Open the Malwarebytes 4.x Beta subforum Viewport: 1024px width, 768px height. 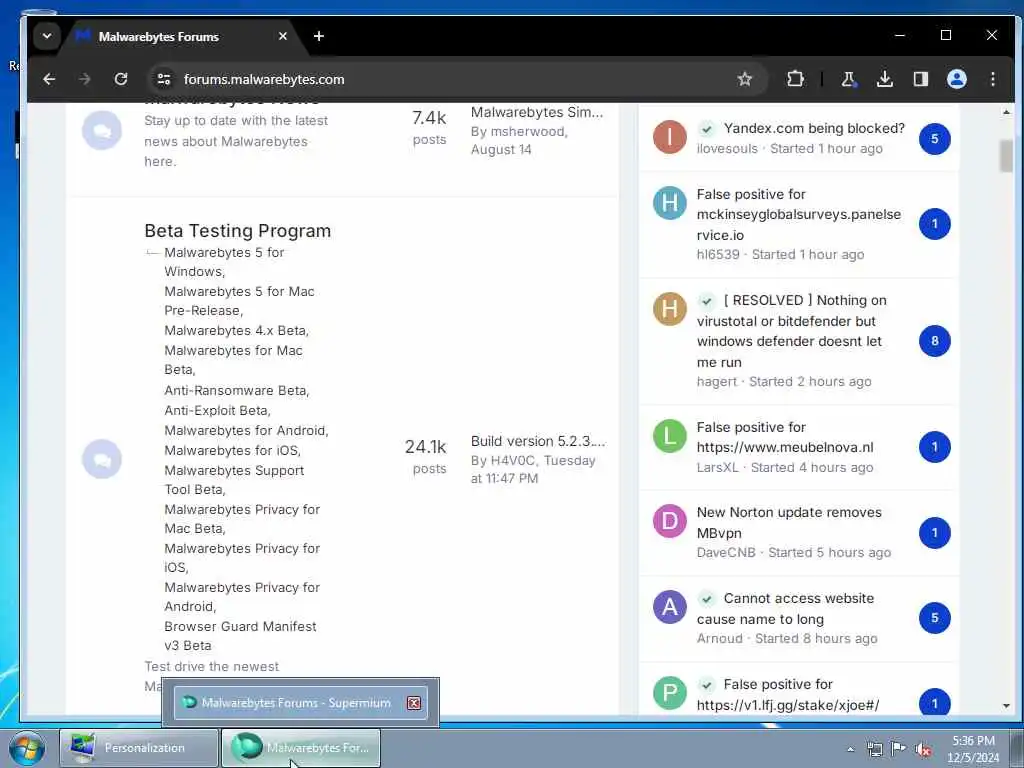(236, 330)
